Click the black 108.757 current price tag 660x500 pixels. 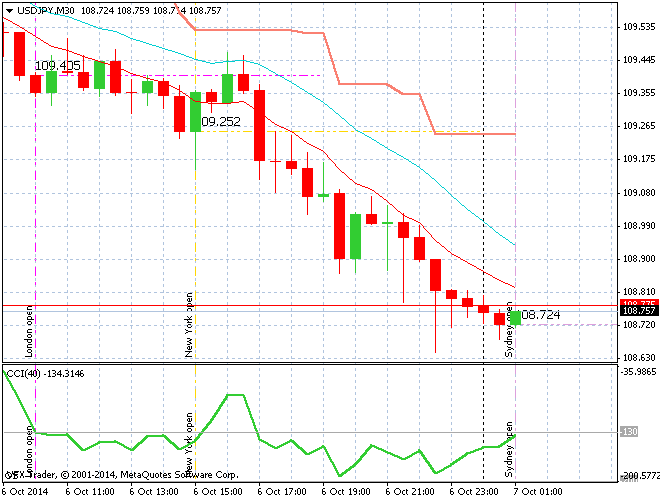pos(638,311)
